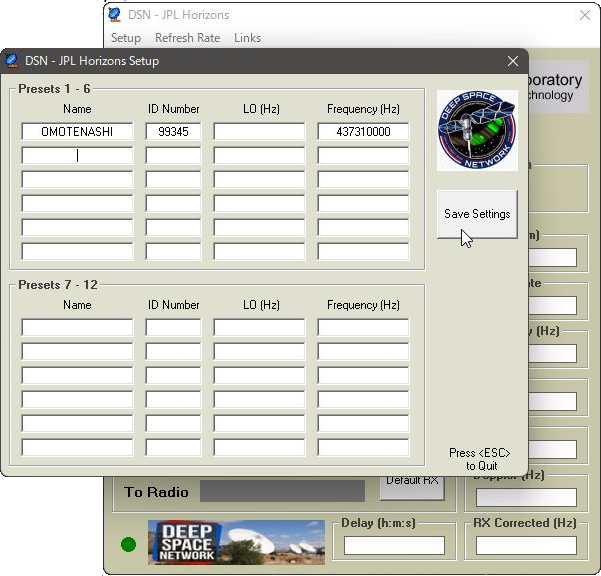Image resolution: width=601 pixels, height=576 pixels.
Task: Click the Default RX button
Action: [412, 482]
